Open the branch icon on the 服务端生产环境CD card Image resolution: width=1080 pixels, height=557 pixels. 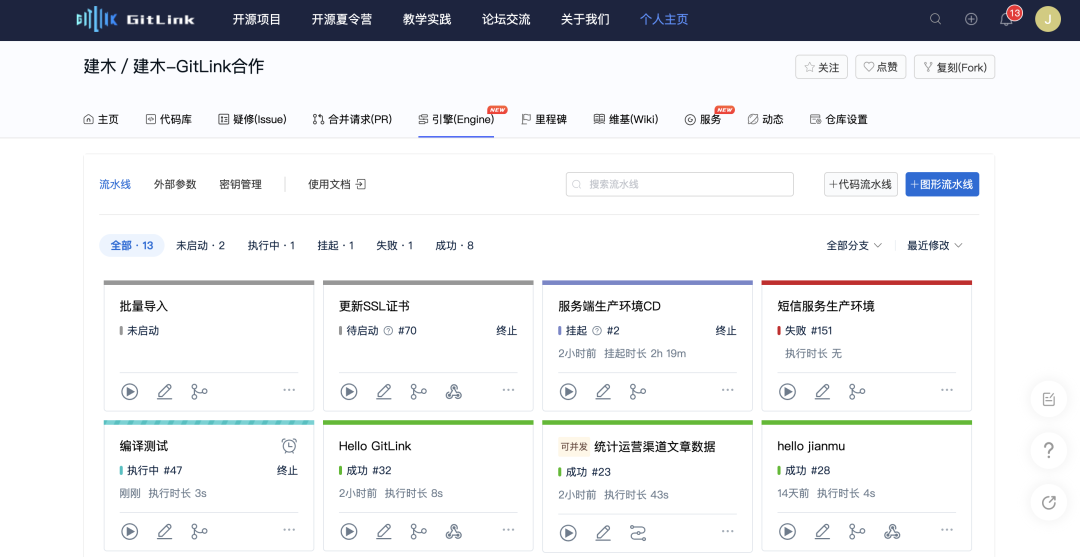(x=638, y=392)
